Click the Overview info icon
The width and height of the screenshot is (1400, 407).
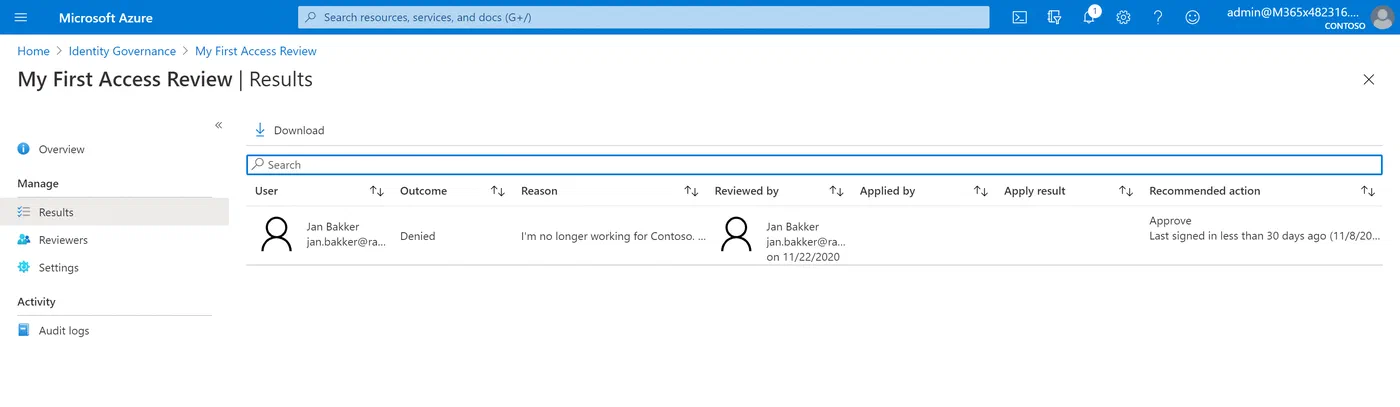click(24, 149)
